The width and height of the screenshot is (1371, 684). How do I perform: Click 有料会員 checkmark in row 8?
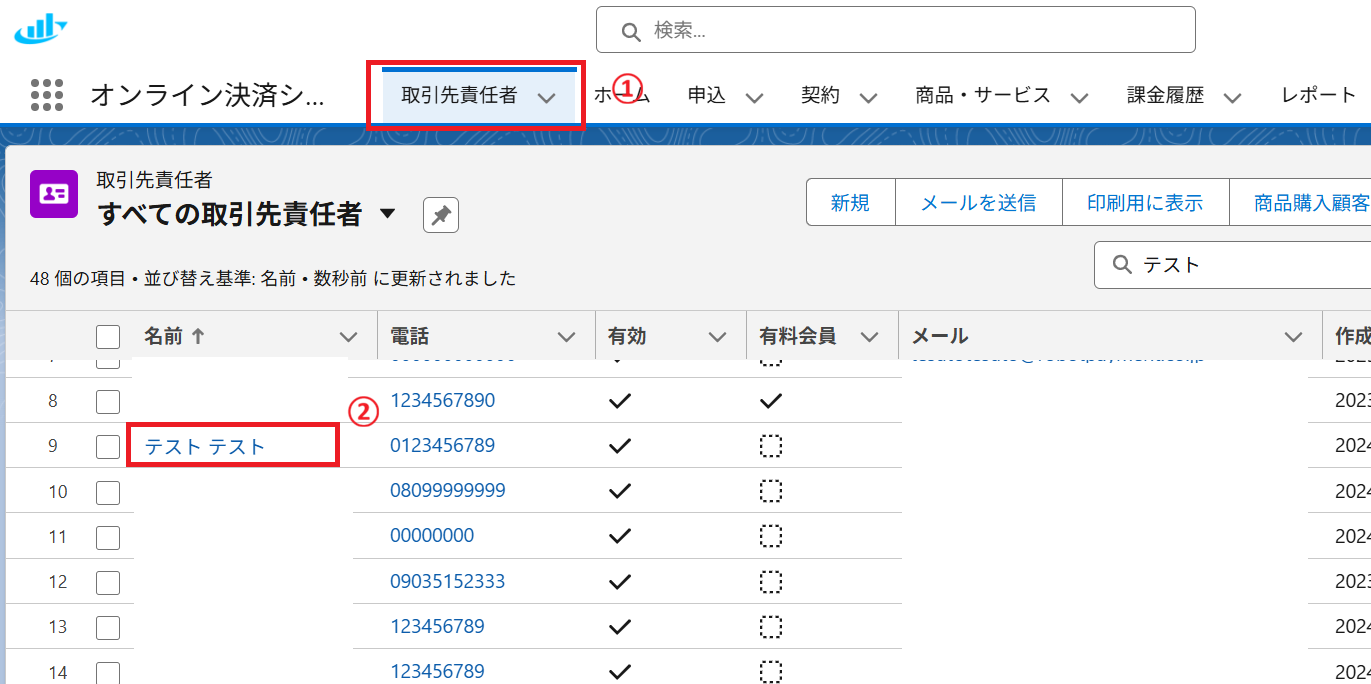click(770, 401)
